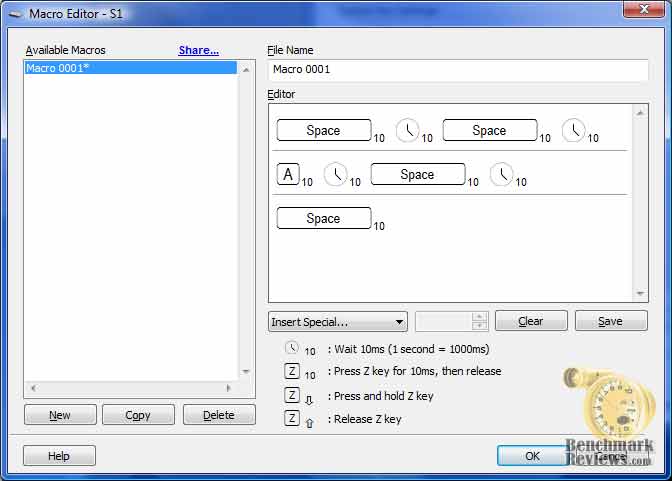Image resolution: width=672 pixels, height=481 pixels.
Task: Click the stepper up arrow beside Insert Special
Action: (480, 317)
